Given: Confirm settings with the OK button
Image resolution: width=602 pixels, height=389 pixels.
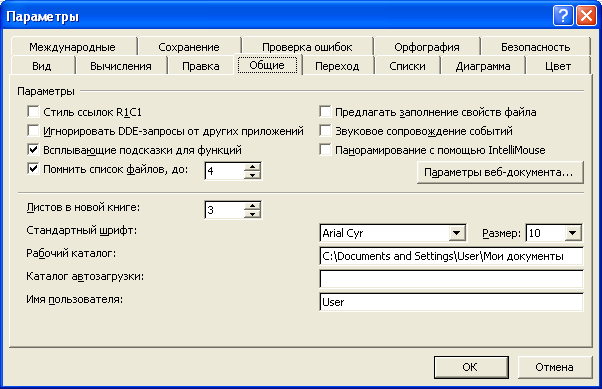Looking at the screenshot, I should pos(471,367).
